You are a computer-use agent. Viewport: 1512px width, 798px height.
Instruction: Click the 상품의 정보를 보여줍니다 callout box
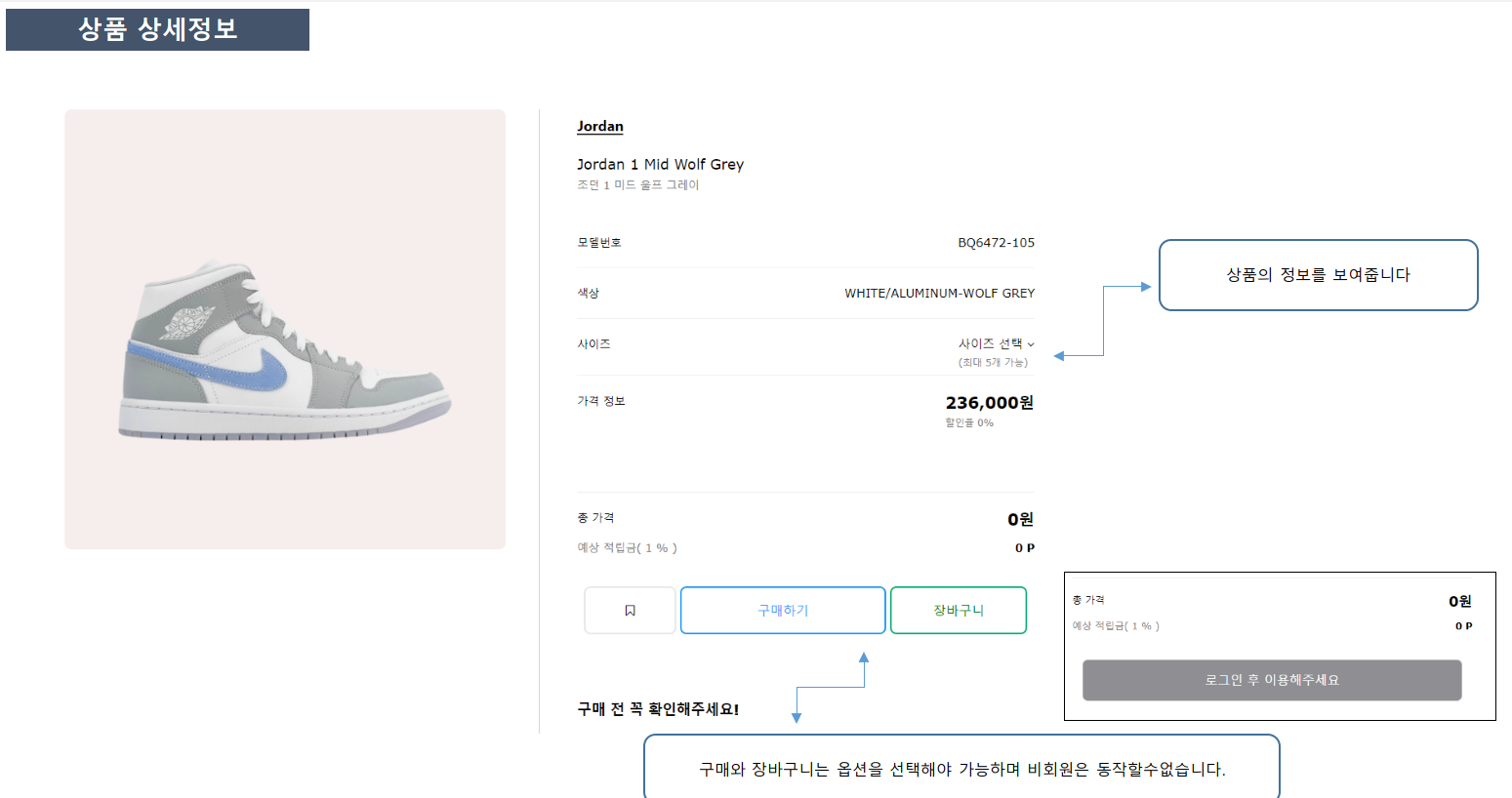point(1318,275)
